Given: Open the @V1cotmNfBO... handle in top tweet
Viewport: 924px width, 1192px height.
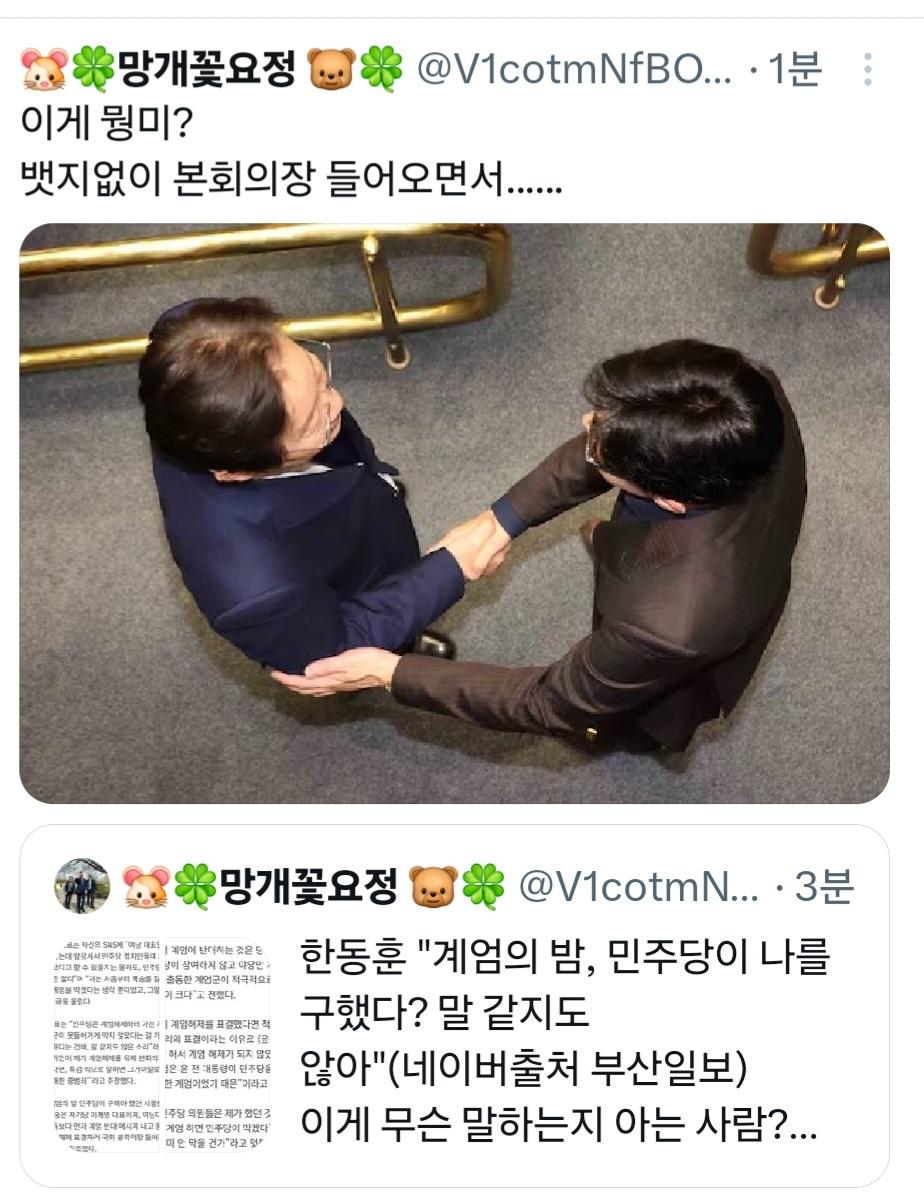Looking at the screenshot, I should [574, 69].
